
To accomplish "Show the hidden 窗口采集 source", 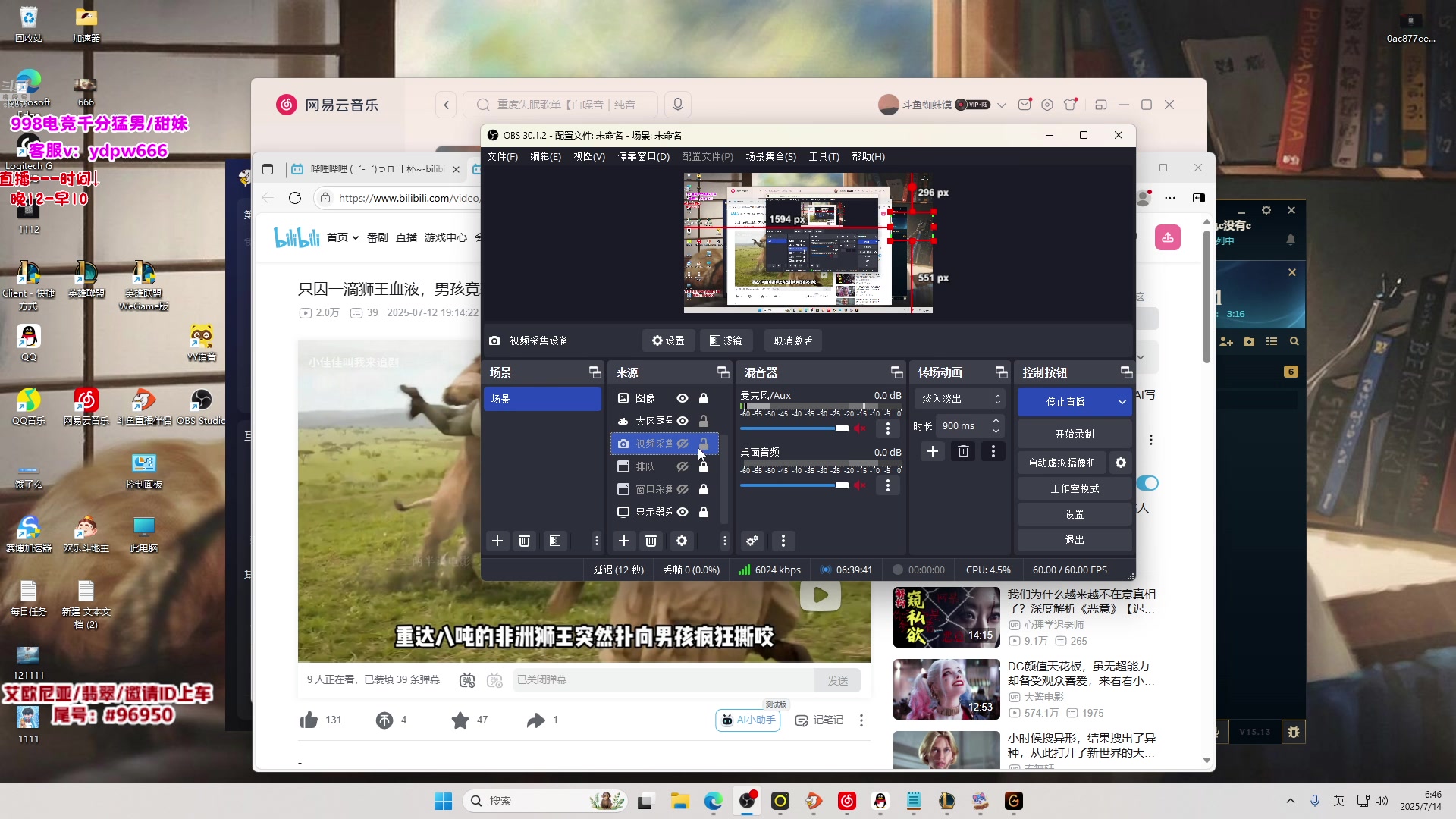I will (682, 489).
